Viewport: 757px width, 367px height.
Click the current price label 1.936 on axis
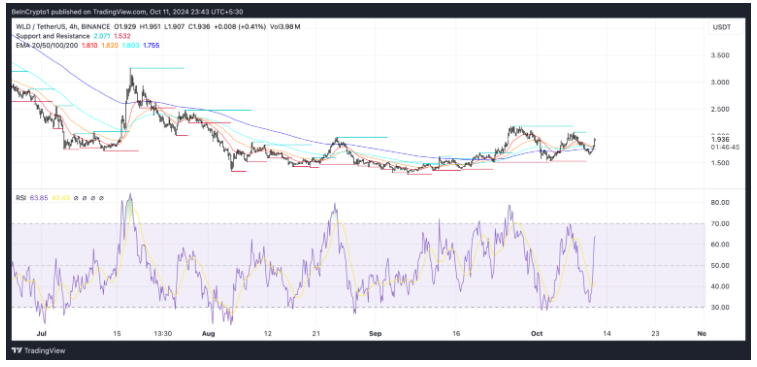point(720,140)
